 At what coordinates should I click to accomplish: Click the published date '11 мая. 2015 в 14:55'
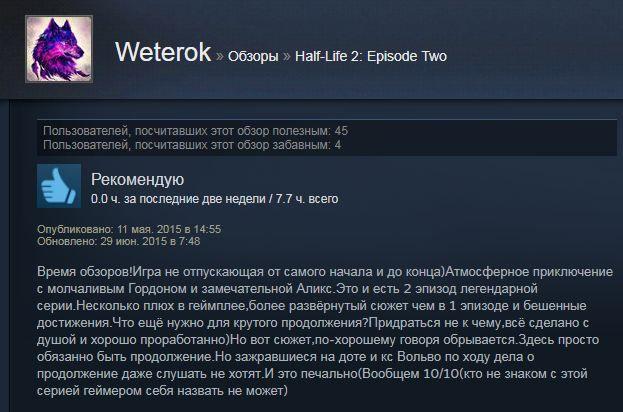click(x=169, y=229)
